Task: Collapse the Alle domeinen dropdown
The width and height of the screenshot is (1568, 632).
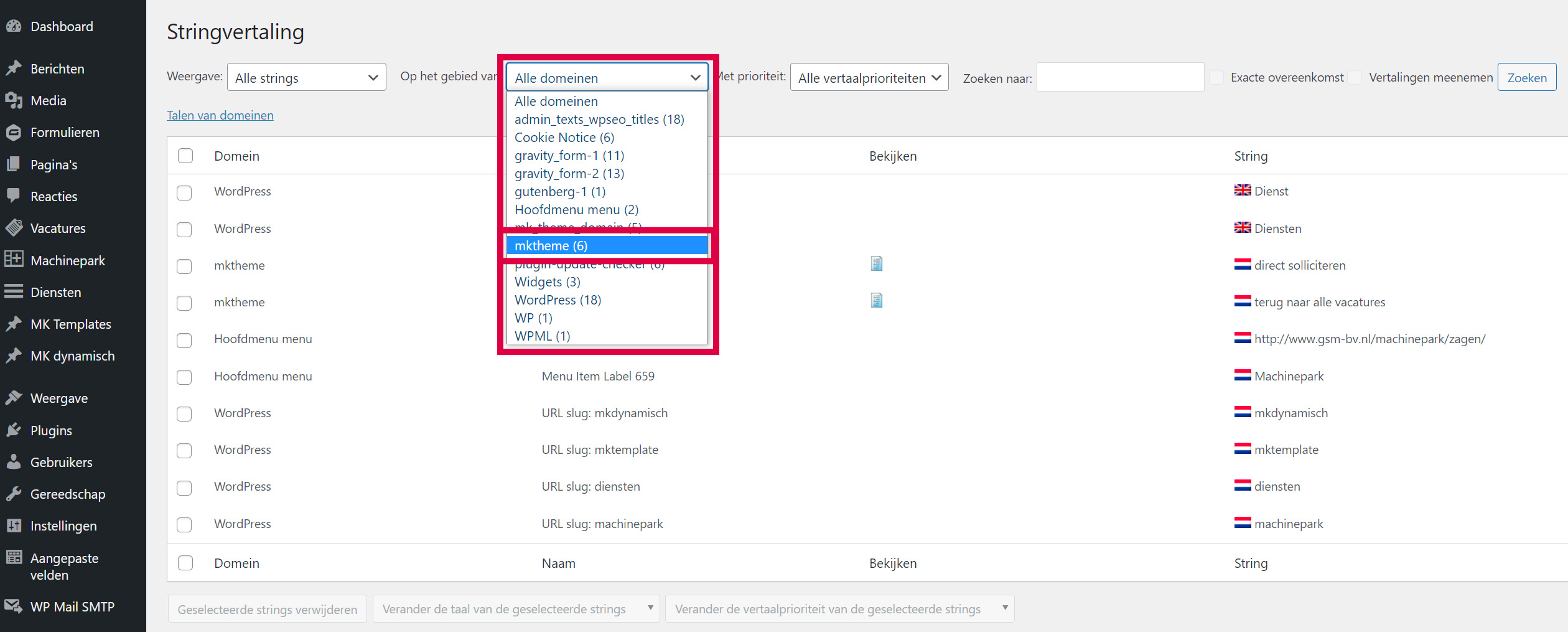Action: [x=607, y=77]
